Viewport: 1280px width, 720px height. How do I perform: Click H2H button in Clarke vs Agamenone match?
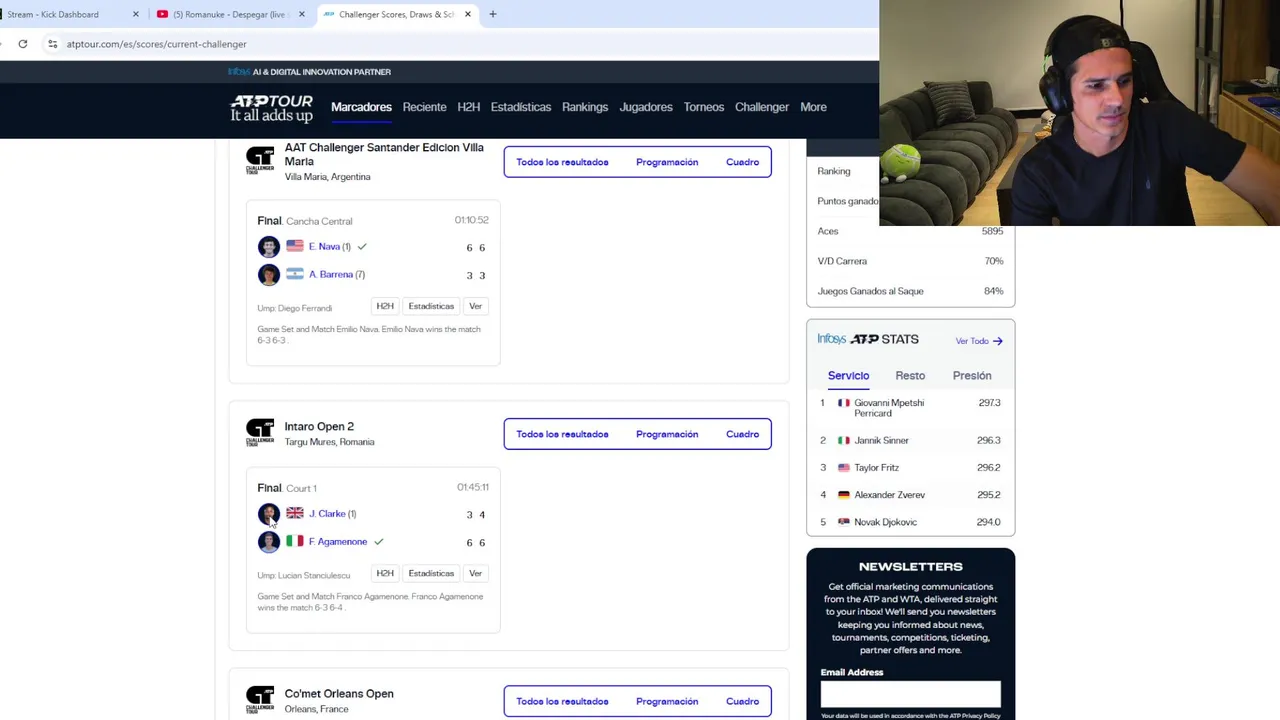tap(385, 573)
